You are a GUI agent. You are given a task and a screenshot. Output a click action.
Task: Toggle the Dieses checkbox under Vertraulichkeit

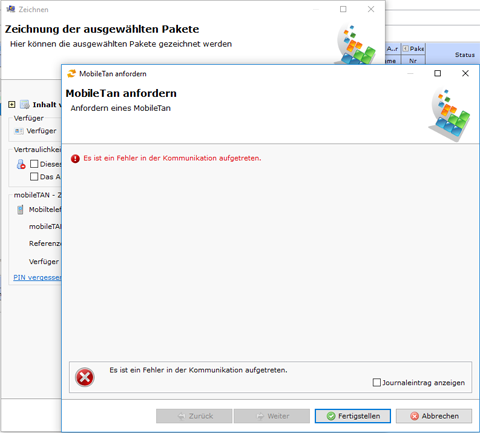click(x=34, y=164)
